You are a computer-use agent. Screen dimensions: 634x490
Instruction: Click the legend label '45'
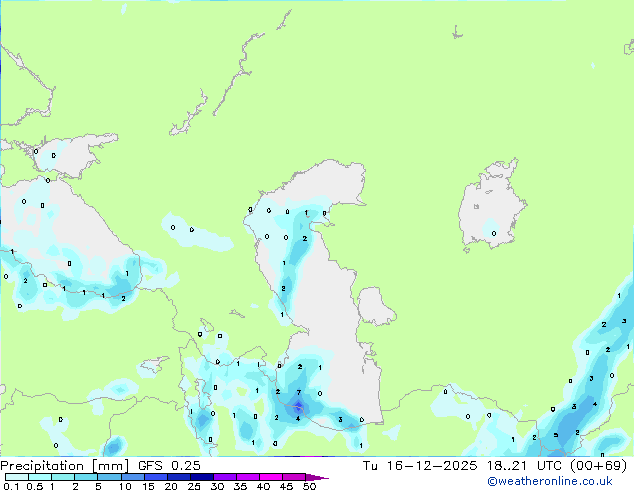[x=286, y=486]
